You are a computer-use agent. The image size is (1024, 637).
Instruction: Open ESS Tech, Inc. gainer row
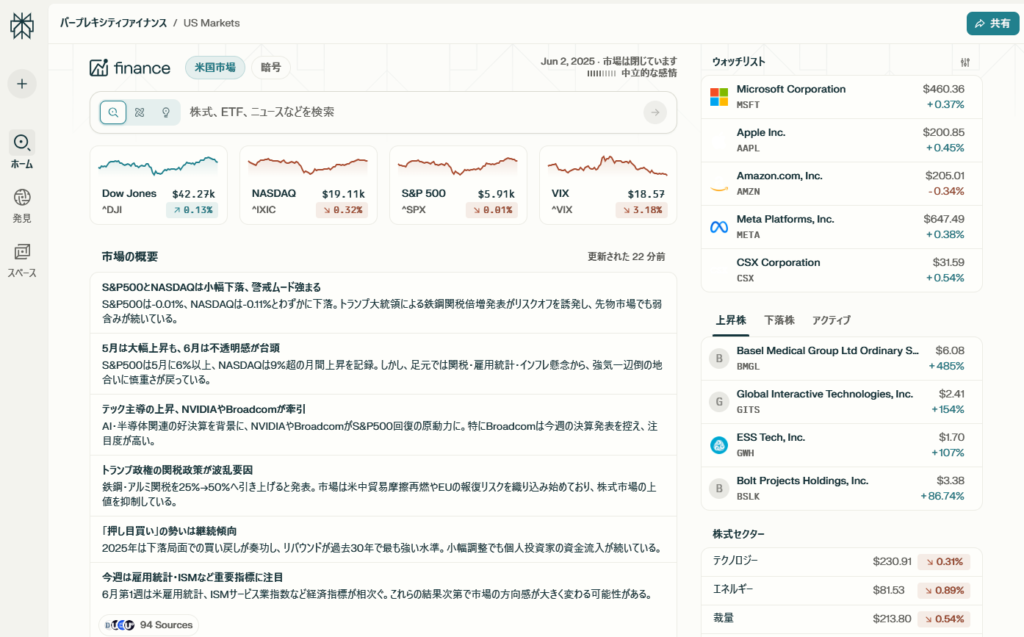tap(841, 445)
